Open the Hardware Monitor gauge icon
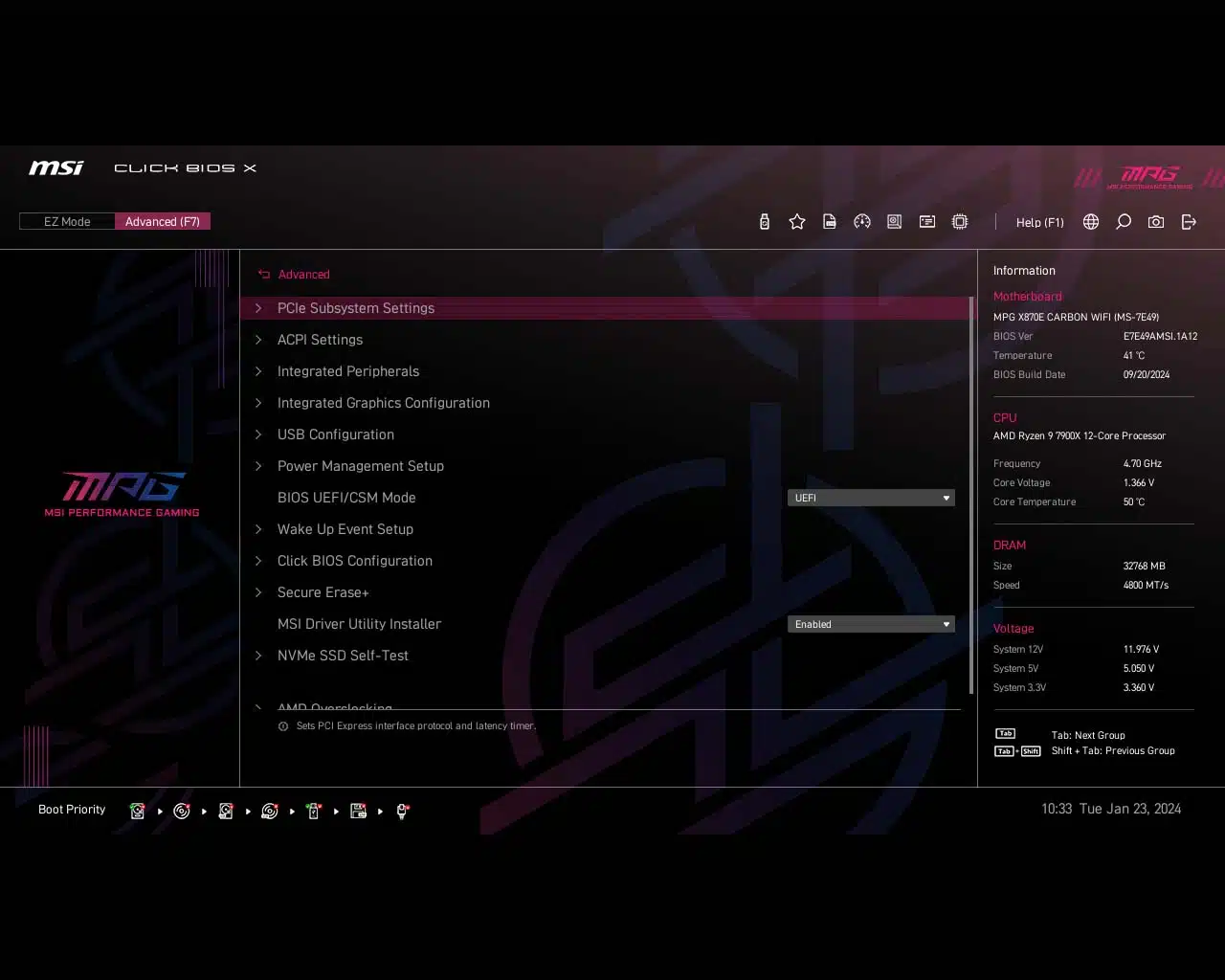Screen dimensions: 1225x980 pyautogui.click(x=862, y=222)
